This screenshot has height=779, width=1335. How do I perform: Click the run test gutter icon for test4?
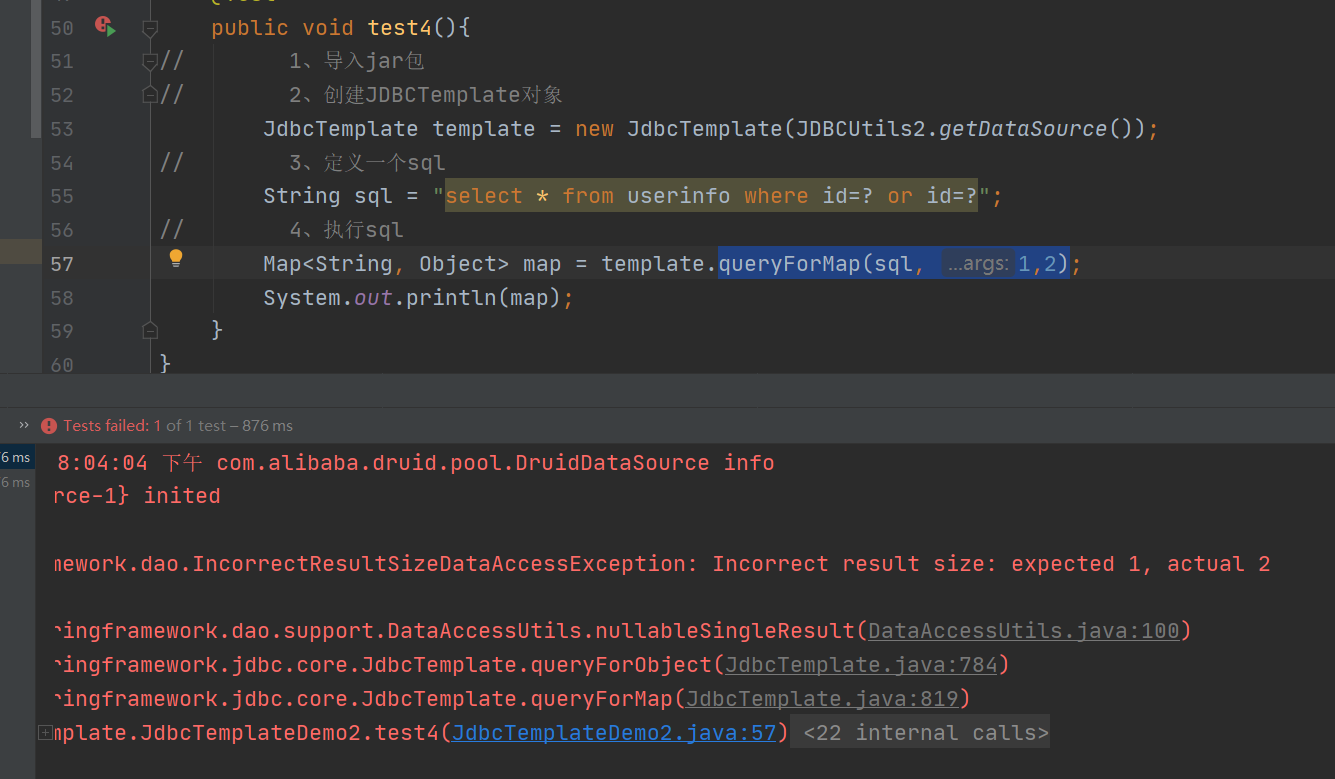click(x=105, y=26)
